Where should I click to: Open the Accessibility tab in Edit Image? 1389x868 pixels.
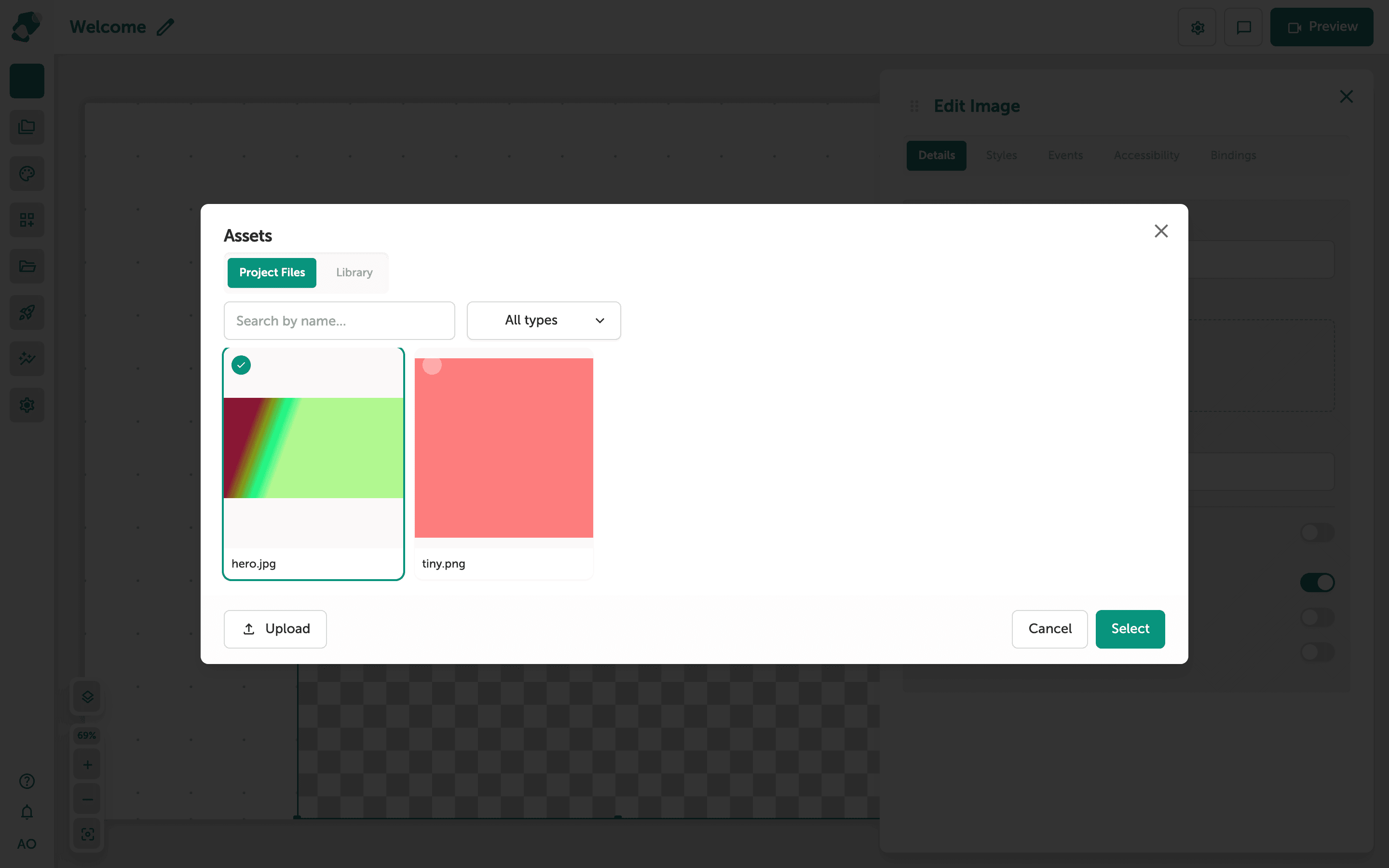(x=1146, y=156)
